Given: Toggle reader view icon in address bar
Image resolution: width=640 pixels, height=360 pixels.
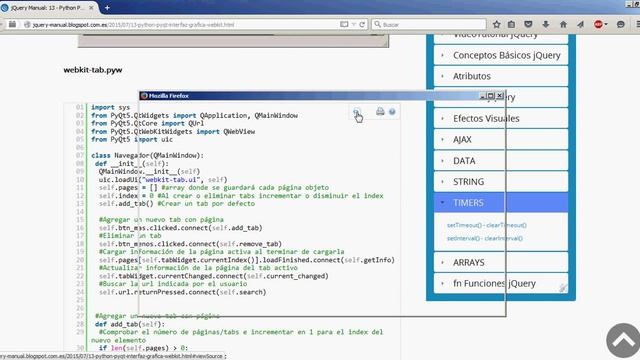Looking at the screenshot, I should pos(344,24).
